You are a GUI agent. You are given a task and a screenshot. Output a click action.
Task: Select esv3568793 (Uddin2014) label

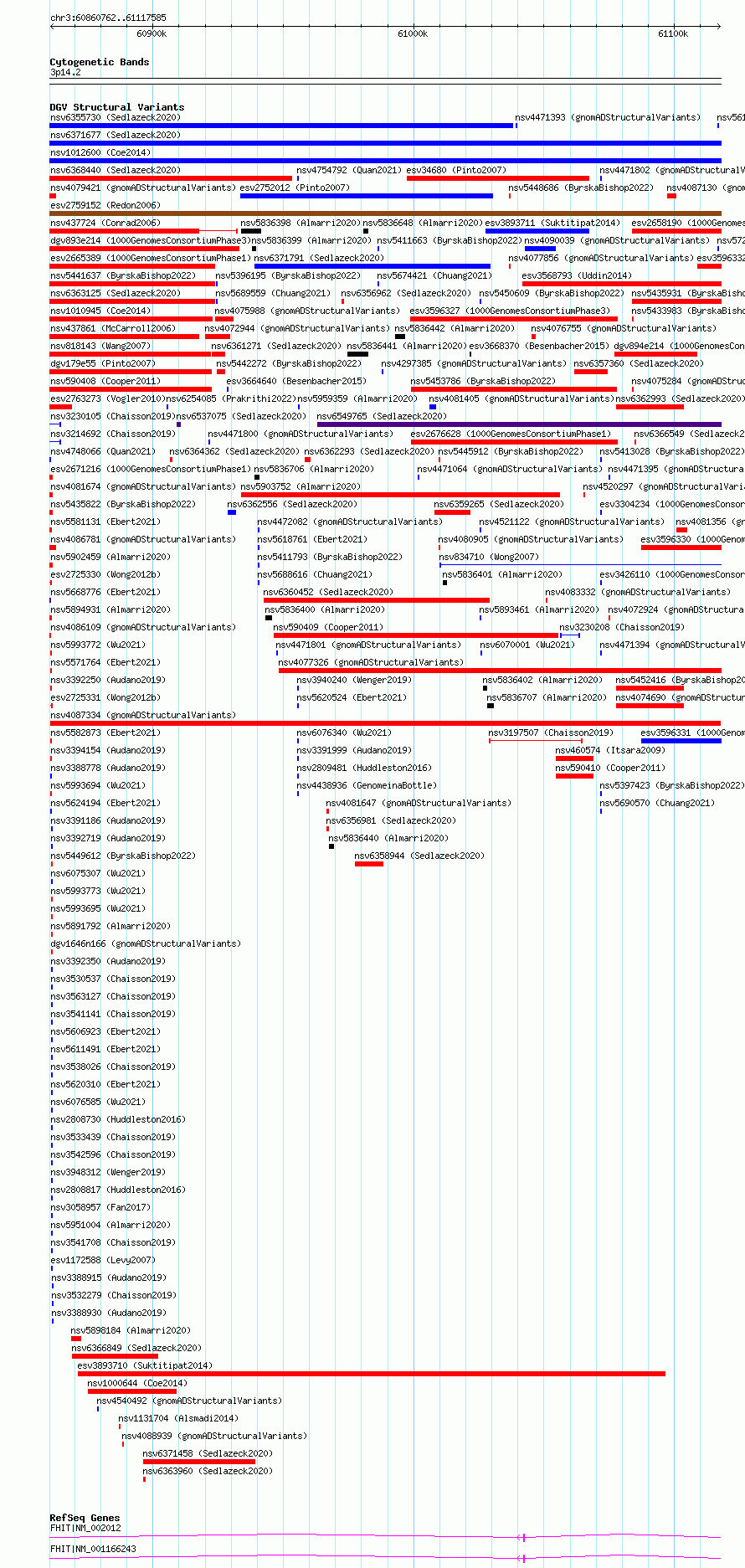(x=578, y=275)
